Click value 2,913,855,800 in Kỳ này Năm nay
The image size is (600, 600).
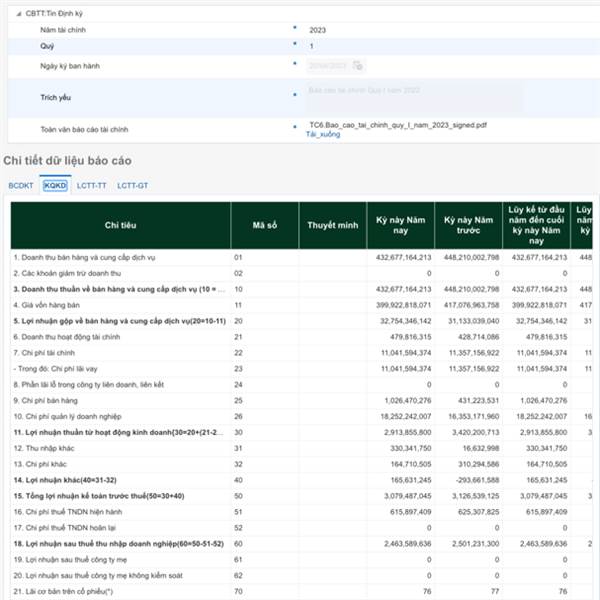pyautogui.click(x=408, y=432)
